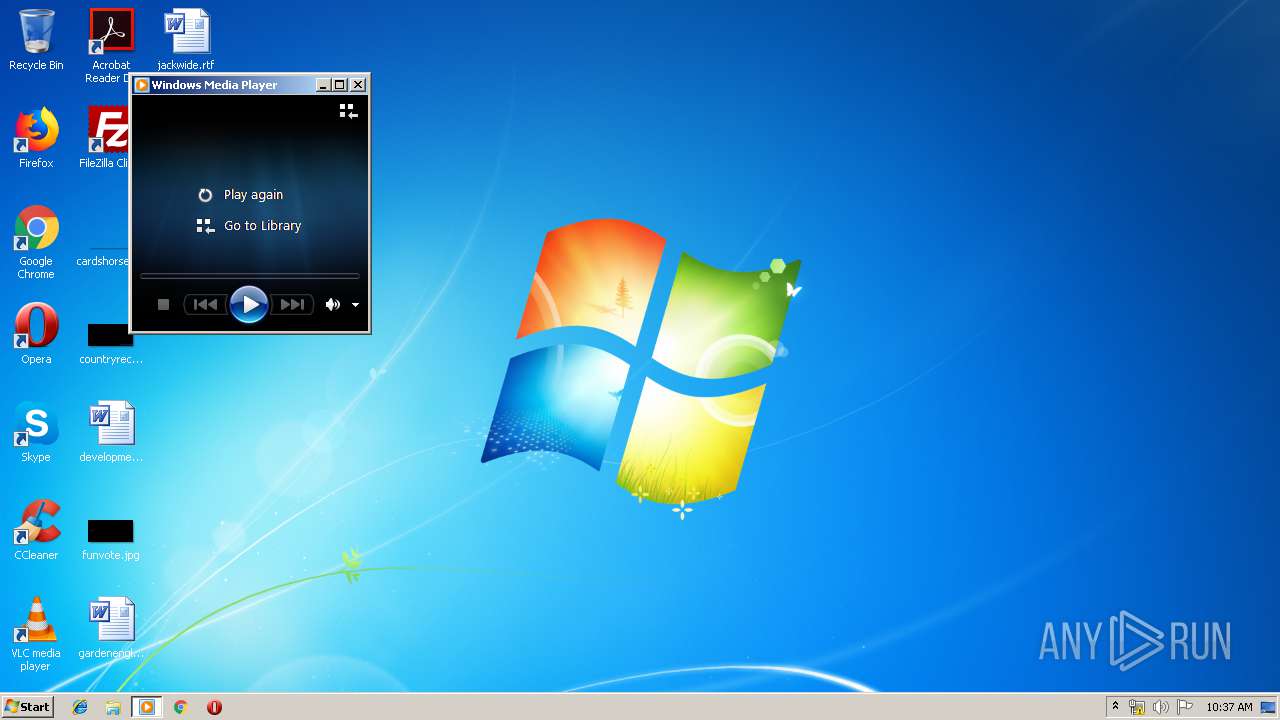This screenshot has height=720, width=1280.
Task: Click the Previous track button
Action: (205, 305)
